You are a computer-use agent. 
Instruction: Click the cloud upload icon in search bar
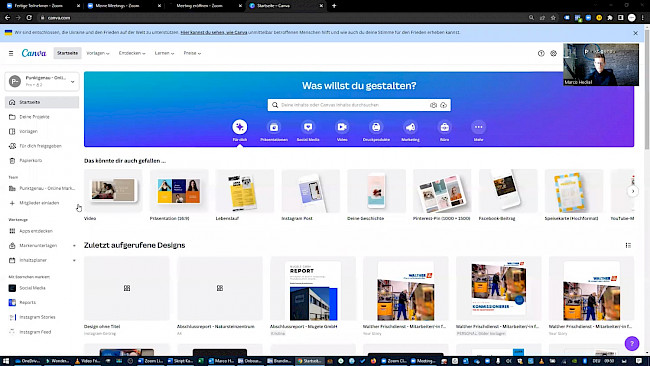point(444,105)
